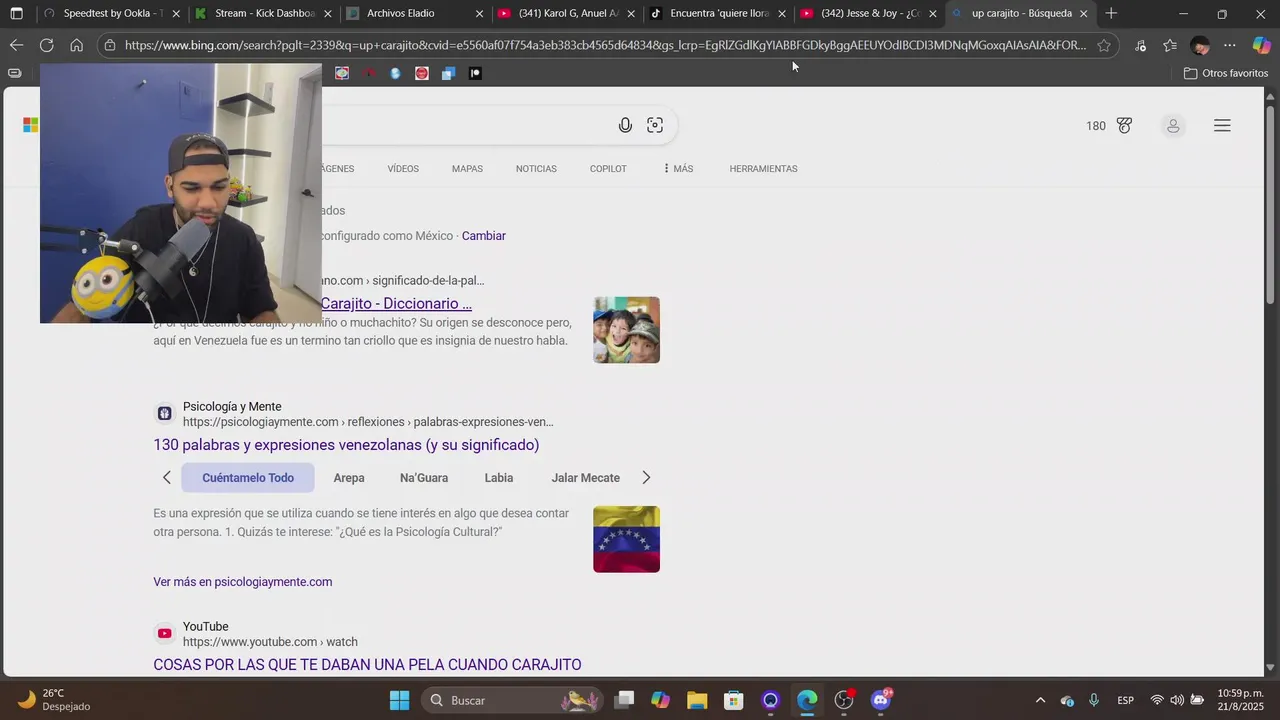Open Carajito - Diccionario result link
This screenshot has width=1280, height=720.
pos(396,304)
